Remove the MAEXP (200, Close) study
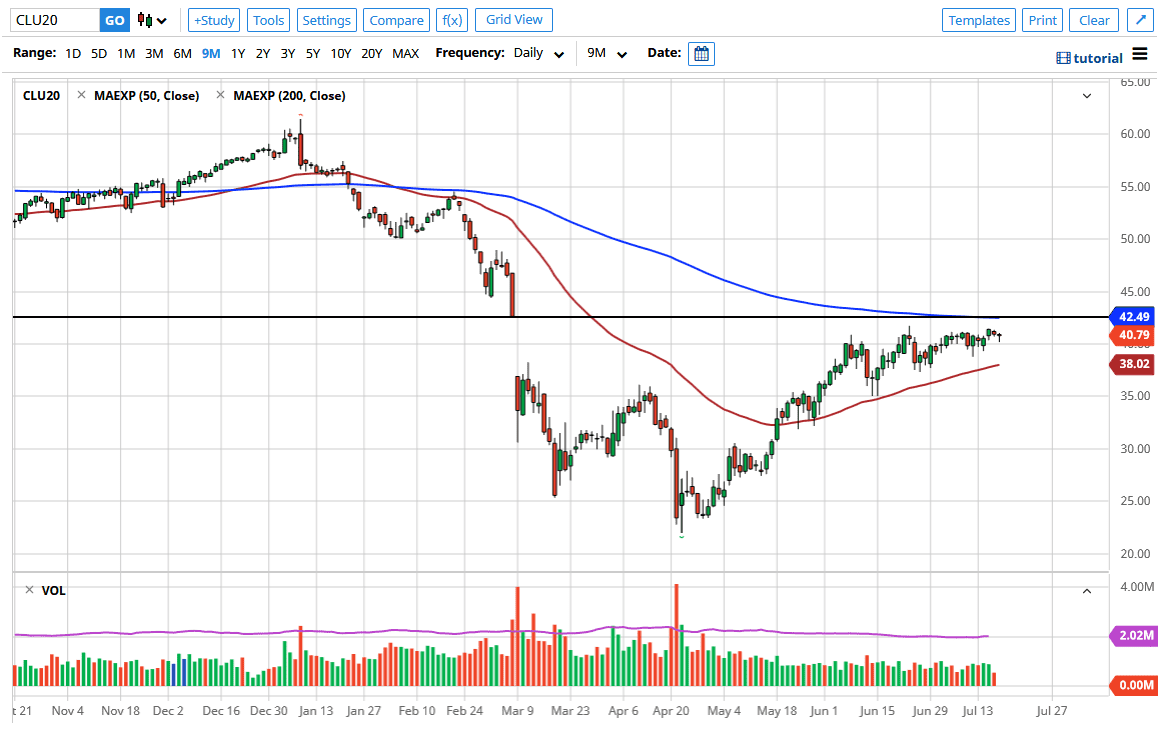Image resolution: width=1167 pixels, height=730 pixels. pyautogui.click(x=220, y=96)
